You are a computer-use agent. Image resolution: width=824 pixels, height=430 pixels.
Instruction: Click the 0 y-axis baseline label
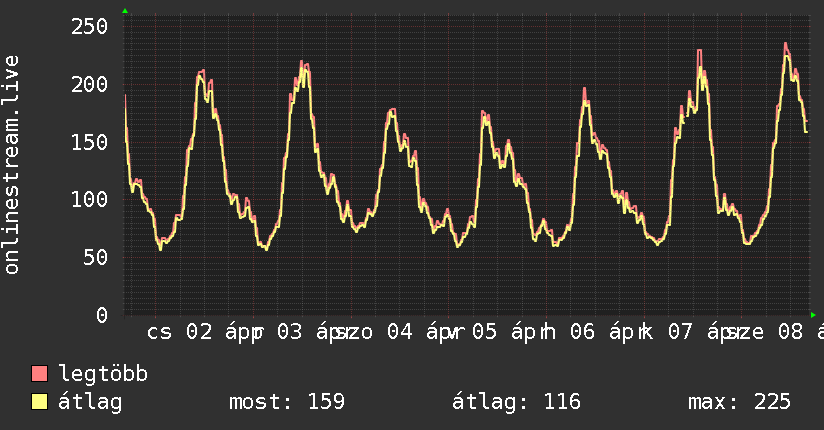[101, 315]
